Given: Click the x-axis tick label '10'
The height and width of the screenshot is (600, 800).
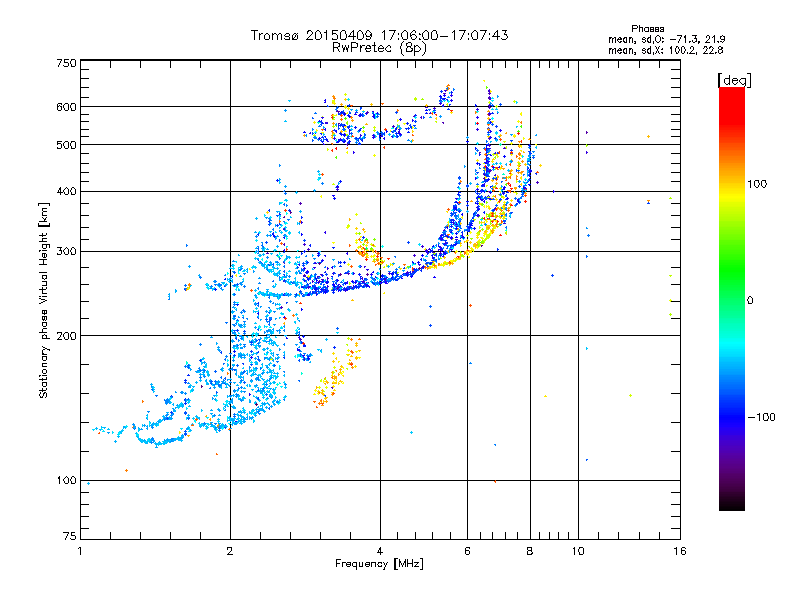Looking at the screenshot, I should [578, 551].
